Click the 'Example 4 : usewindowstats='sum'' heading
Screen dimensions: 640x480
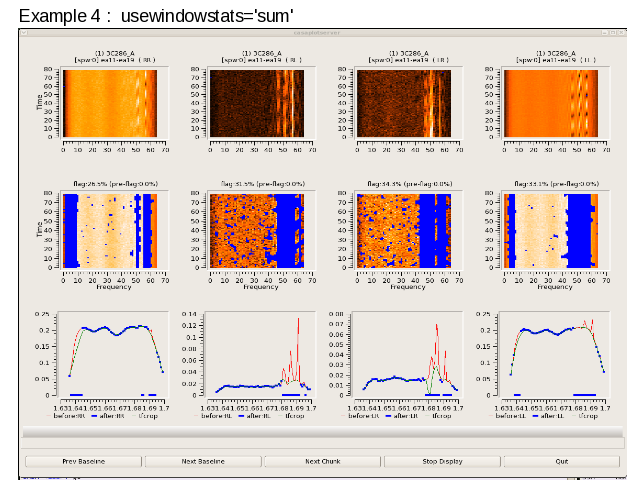point(156,16)
